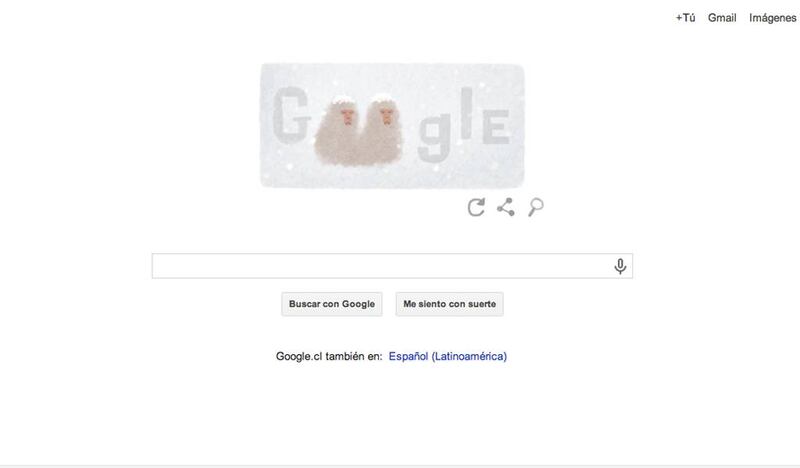The image size is (800, 468).
Task: Click the magnifier icon below the doodle
Action: tap(535, 207)
